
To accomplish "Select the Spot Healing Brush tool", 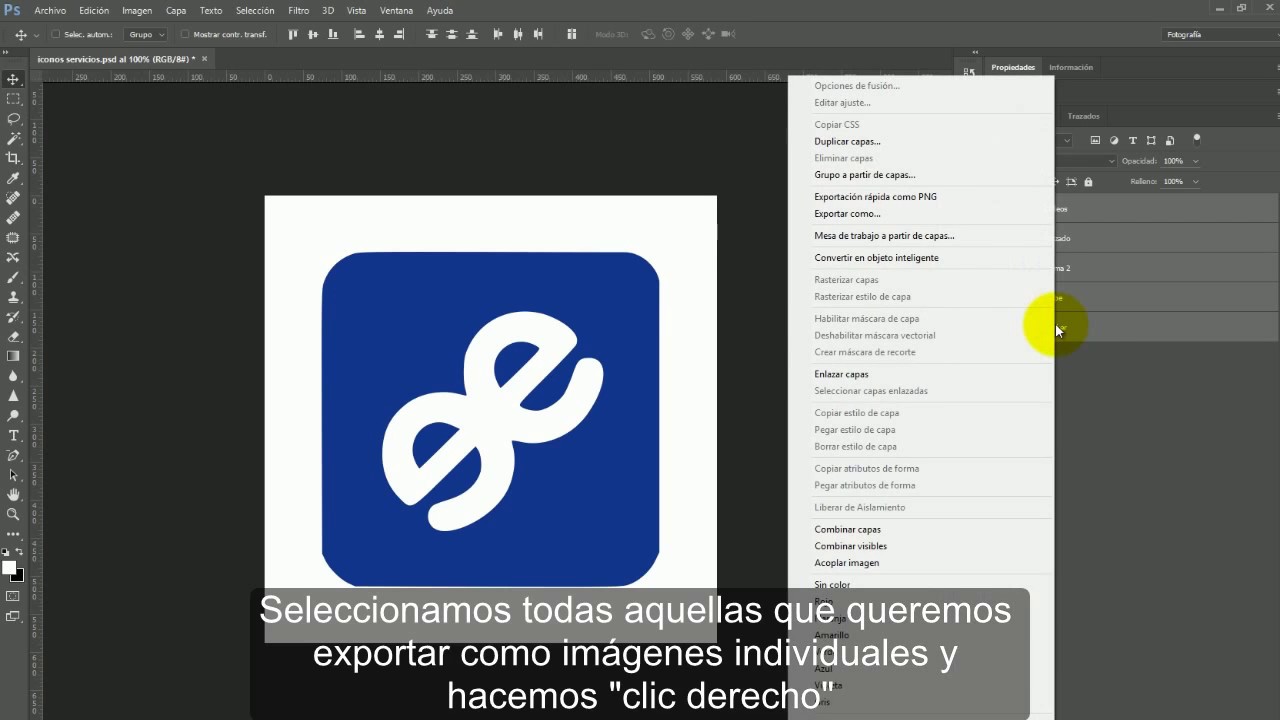I will tap(13, 198).
